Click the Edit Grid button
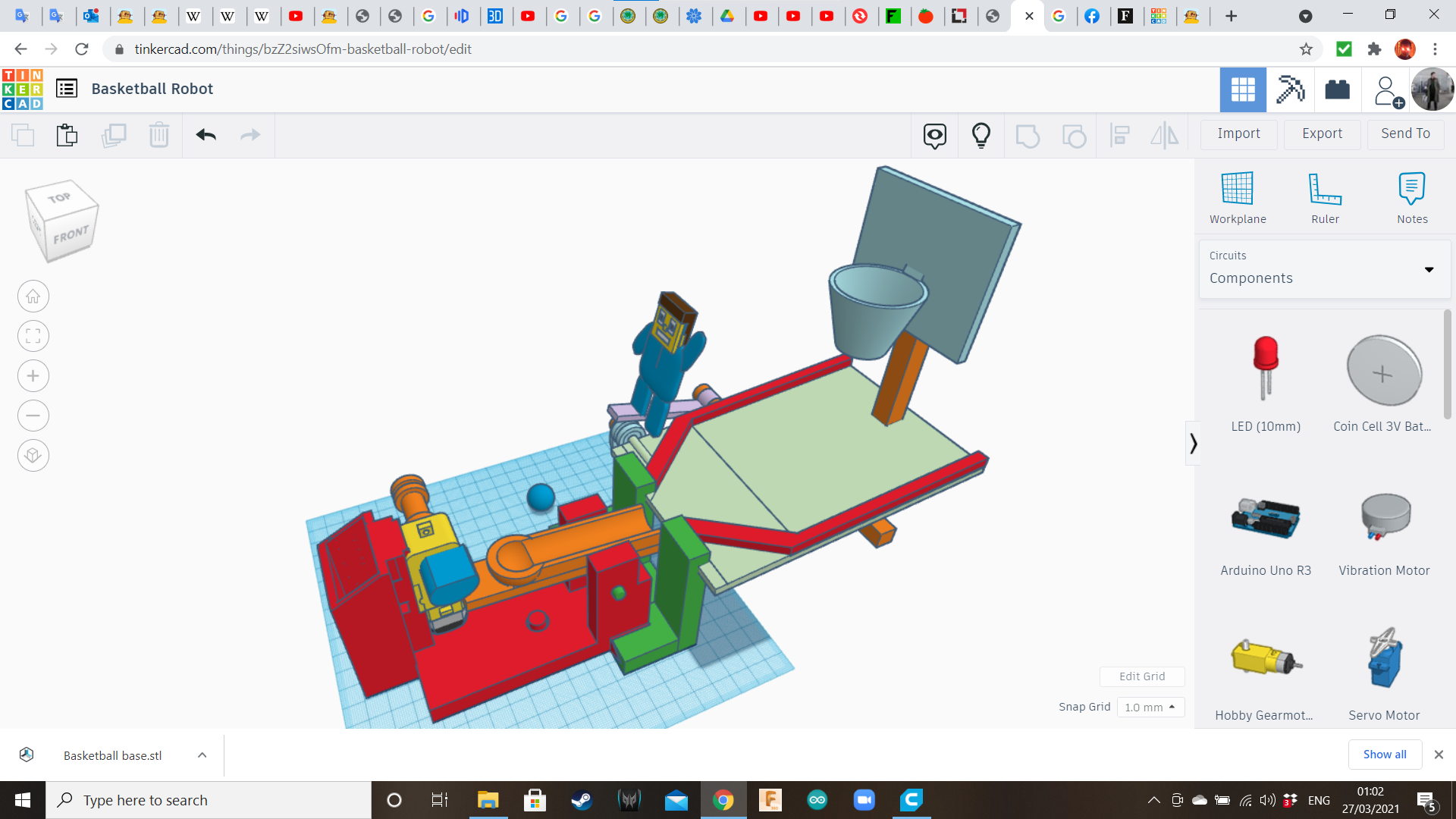This screenshot has height=819, width=1456. (1142, 676)
